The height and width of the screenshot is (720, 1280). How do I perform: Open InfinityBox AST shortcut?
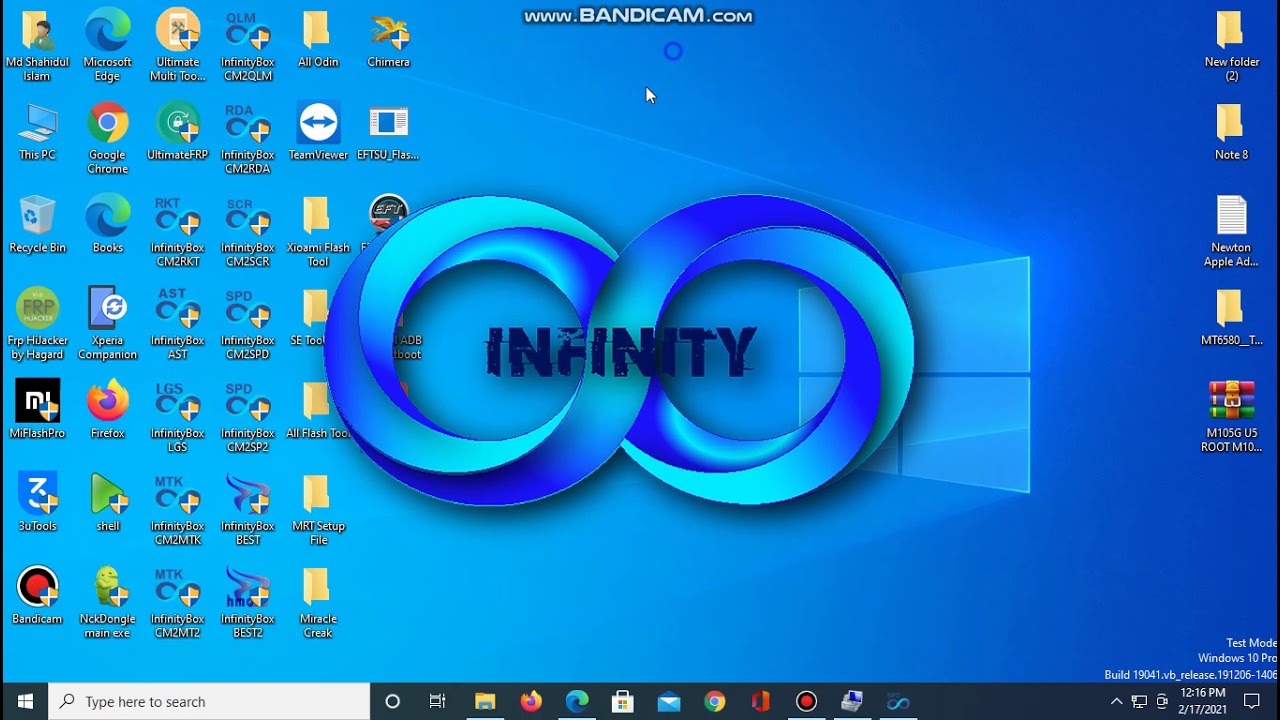(178, 324)
